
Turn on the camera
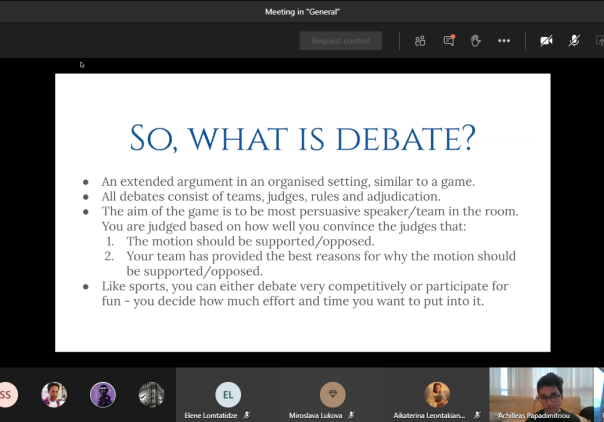pyautogui.click(x=546, y=41)
